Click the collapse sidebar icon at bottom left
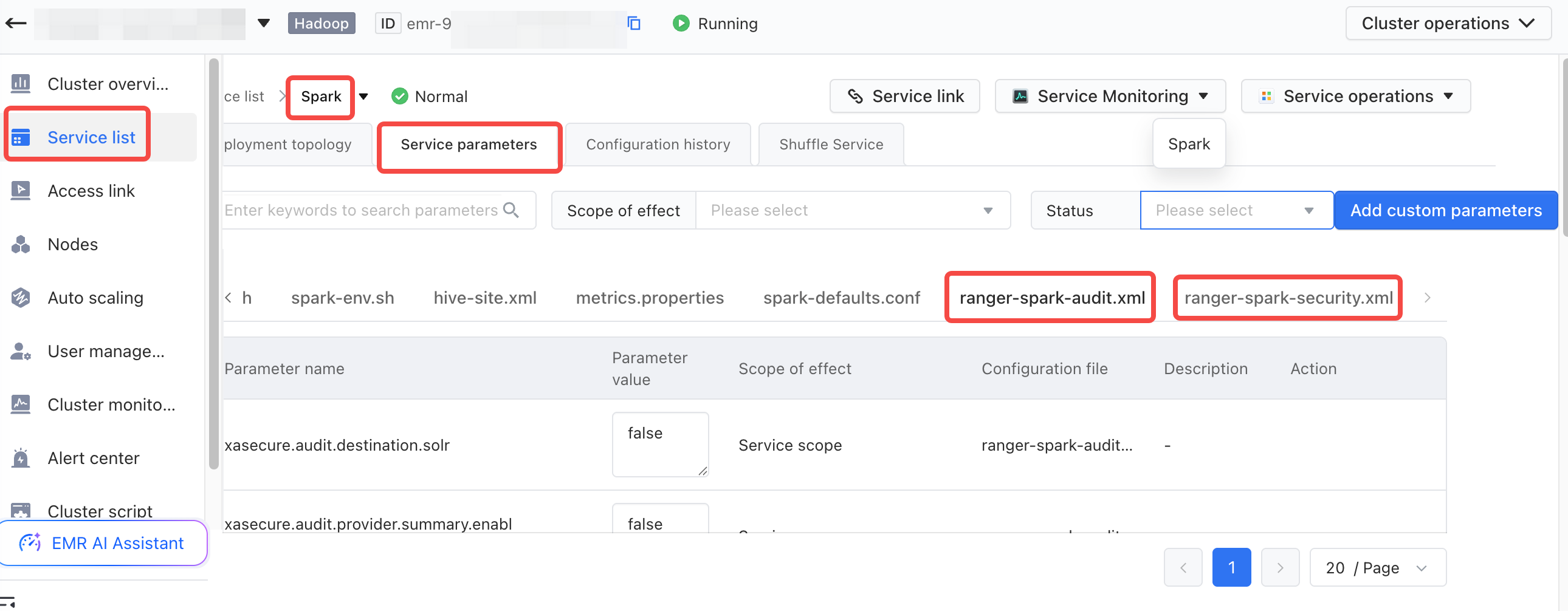The image size is (1568, 611). tap(7, 602)
